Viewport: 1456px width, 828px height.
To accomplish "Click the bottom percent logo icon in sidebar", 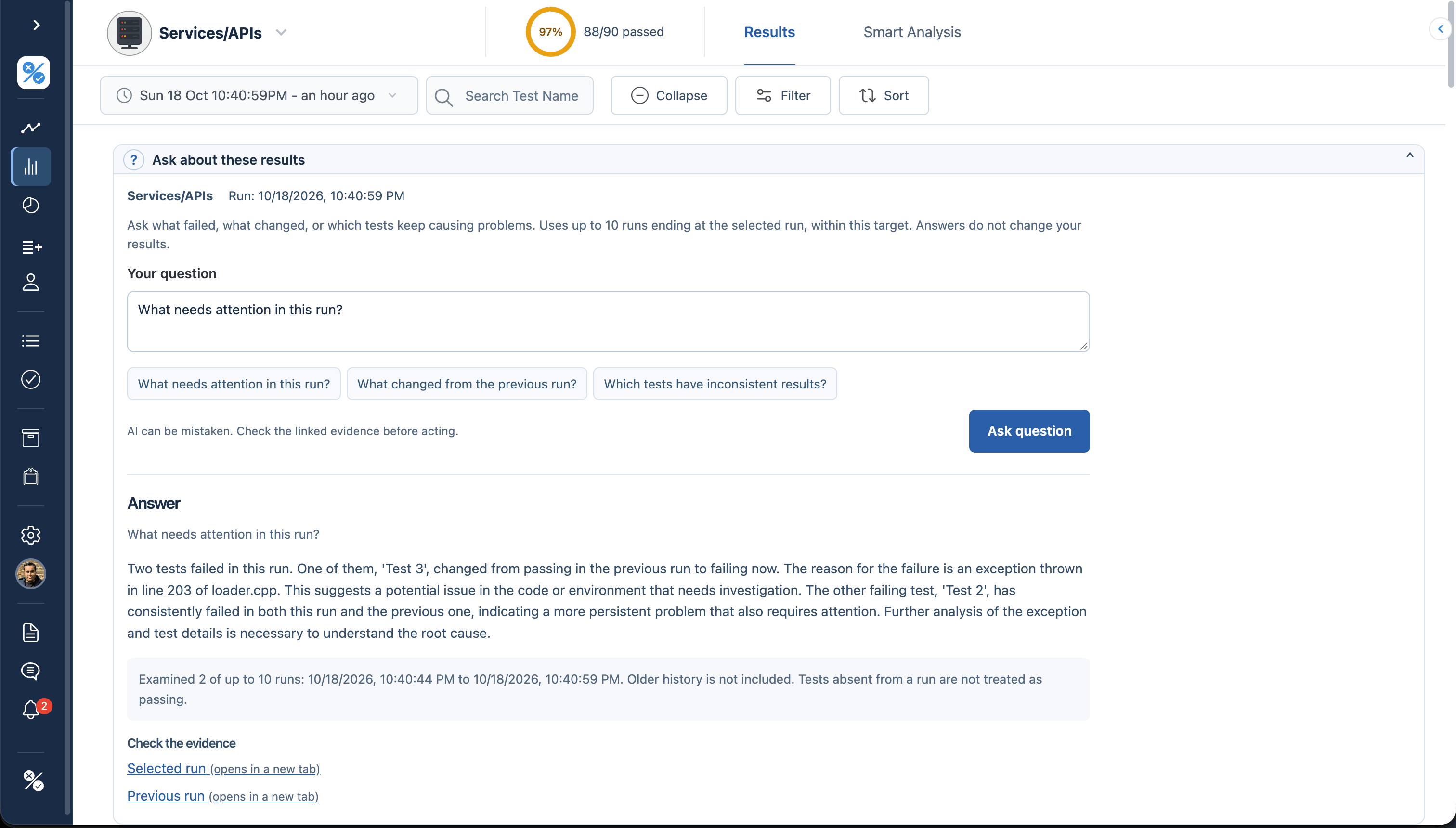I will [x=33, y=781].
